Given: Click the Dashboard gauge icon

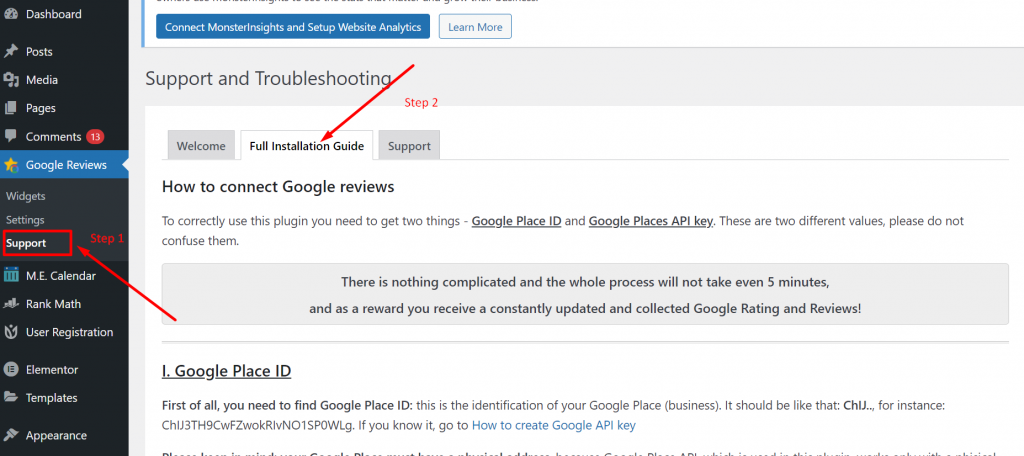Looking at the screenshot, I should coord(10,14).
